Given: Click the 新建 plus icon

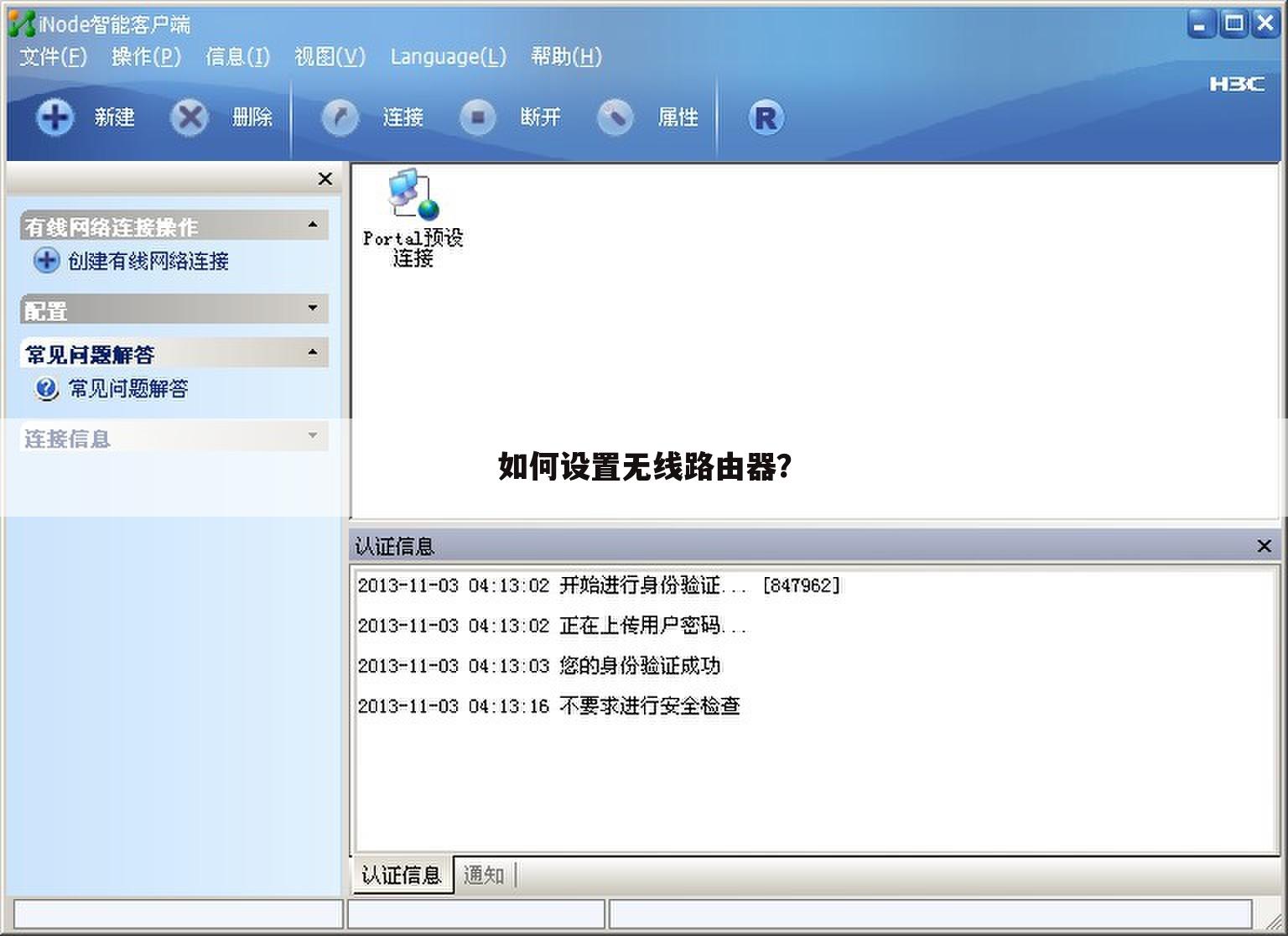Looking at the screenshot, I should tap(55, 117).
